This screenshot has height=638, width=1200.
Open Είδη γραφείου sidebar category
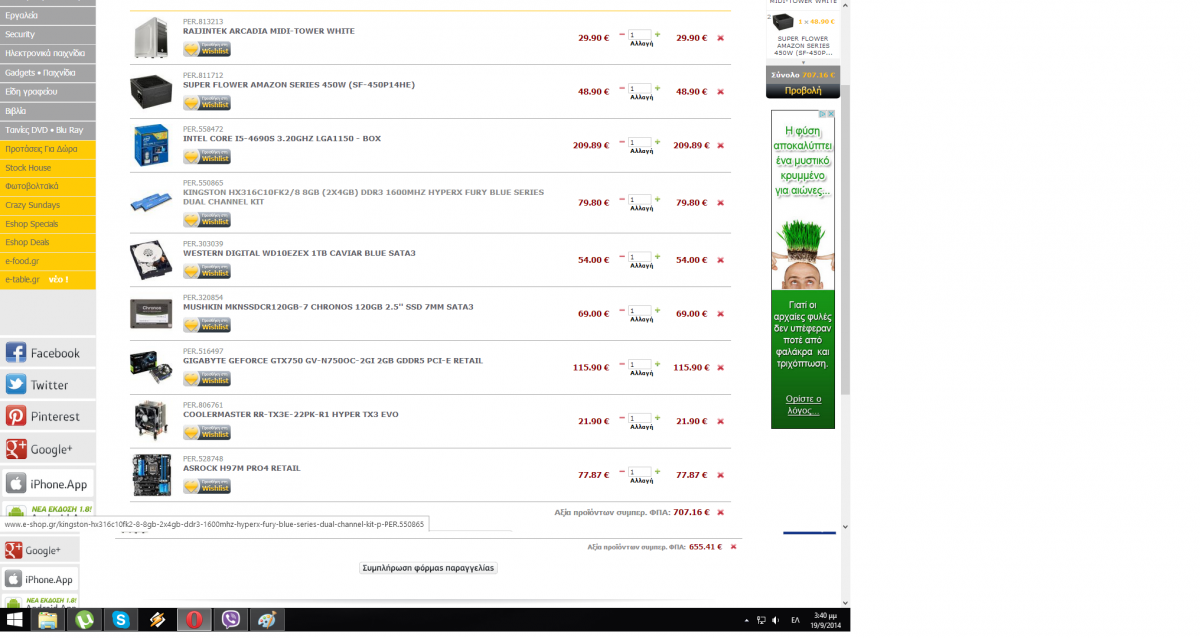tap(48, 92)
